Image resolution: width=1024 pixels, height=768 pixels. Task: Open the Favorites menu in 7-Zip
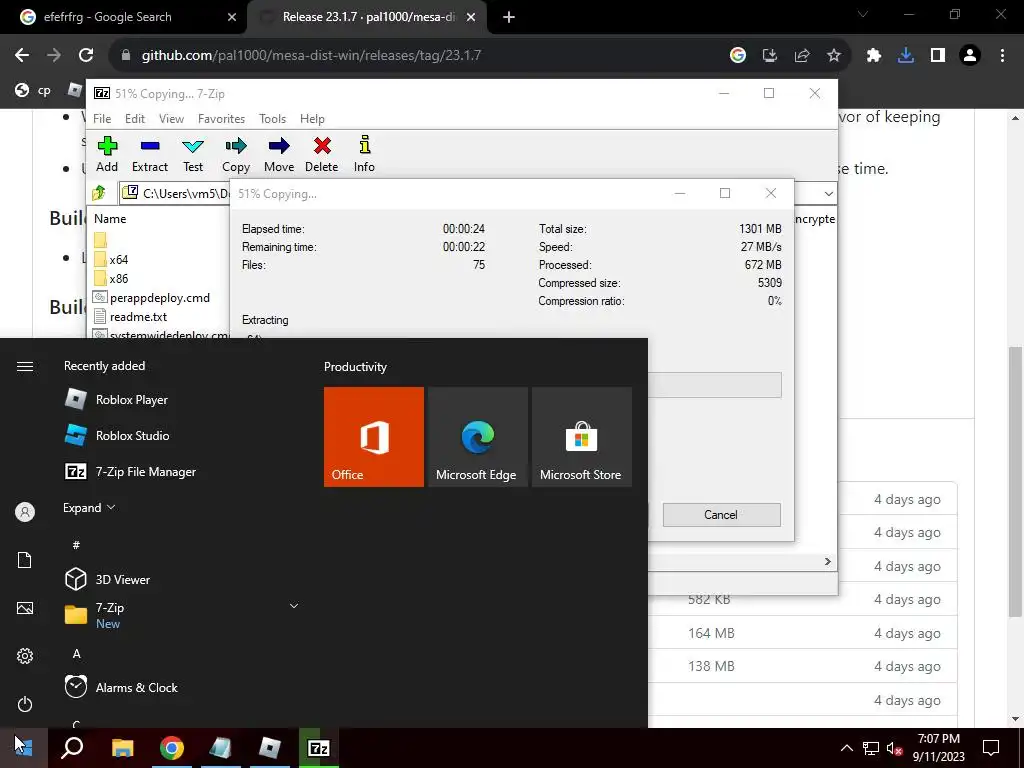pos(221,119)
